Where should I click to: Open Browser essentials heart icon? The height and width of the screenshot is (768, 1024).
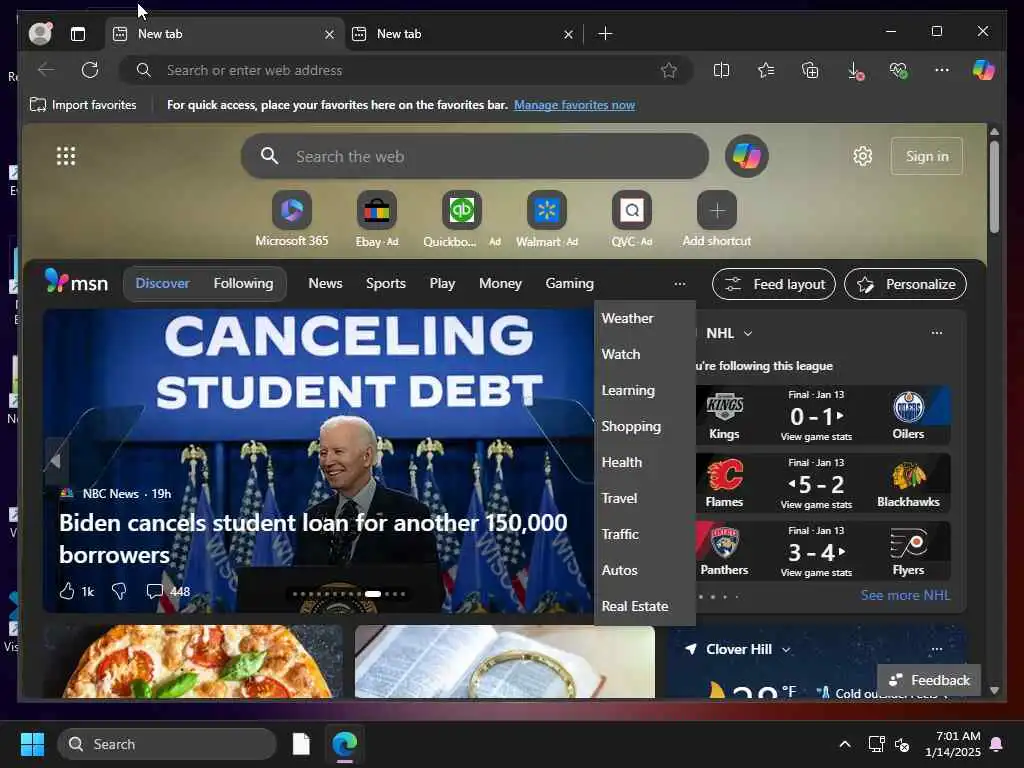pos(898,71)
